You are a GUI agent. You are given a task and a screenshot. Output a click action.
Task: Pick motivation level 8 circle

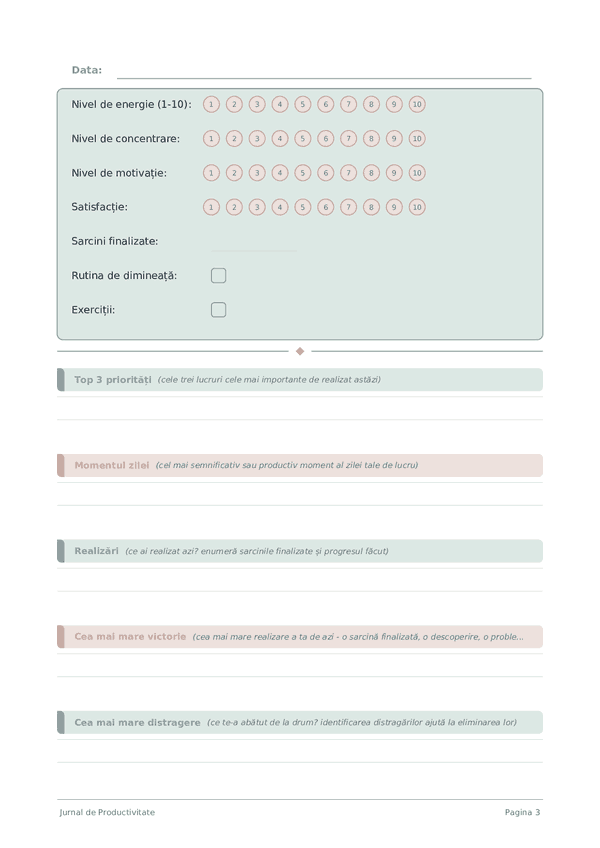coord(371,173)
